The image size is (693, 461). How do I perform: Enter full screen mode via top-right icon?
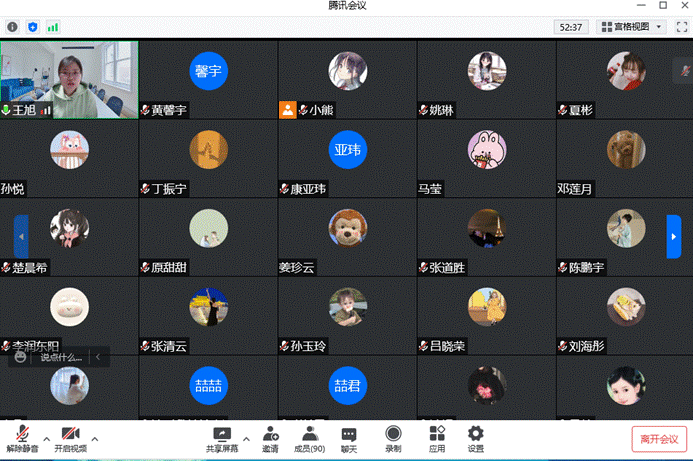coord(681,27)
